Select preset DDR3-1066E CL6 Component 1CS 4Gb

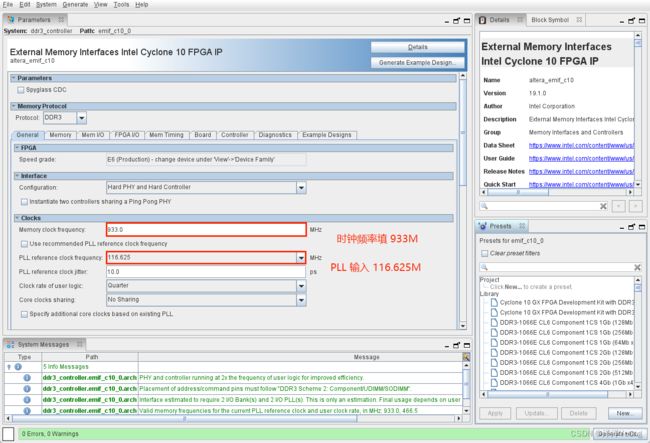(x=562, y=382)
